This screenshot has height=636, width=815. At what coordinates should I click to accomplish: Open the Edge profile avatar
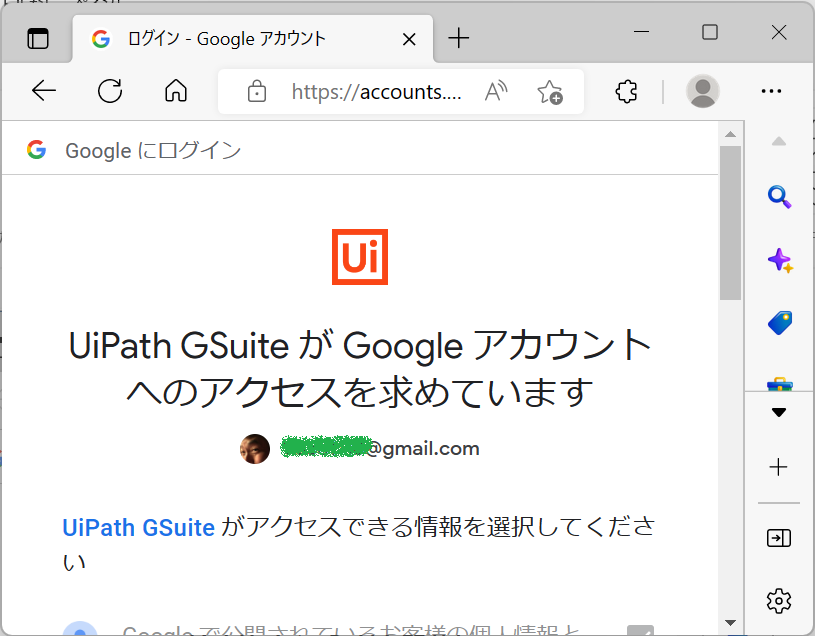coord(702,91)
